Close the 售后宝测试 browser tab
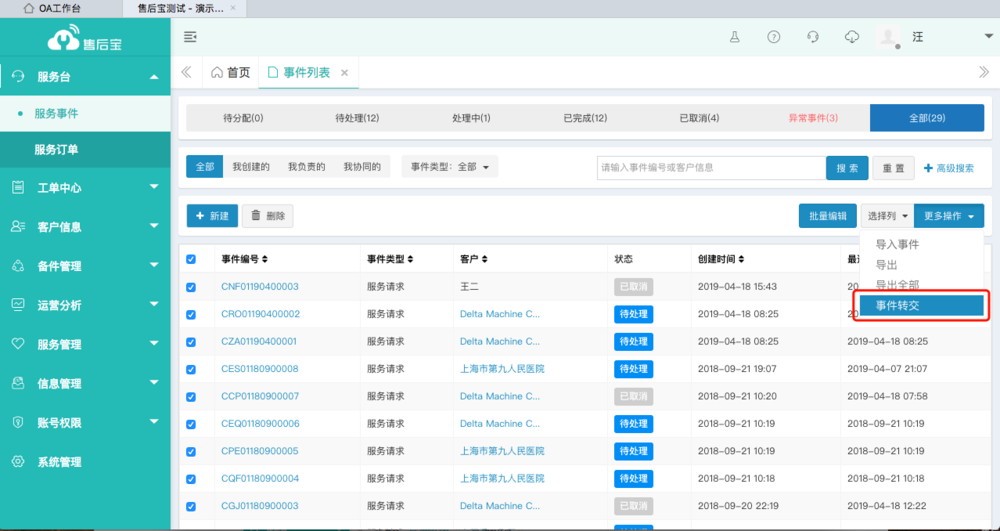This screenshot has height=531, width=1000. 233,8
